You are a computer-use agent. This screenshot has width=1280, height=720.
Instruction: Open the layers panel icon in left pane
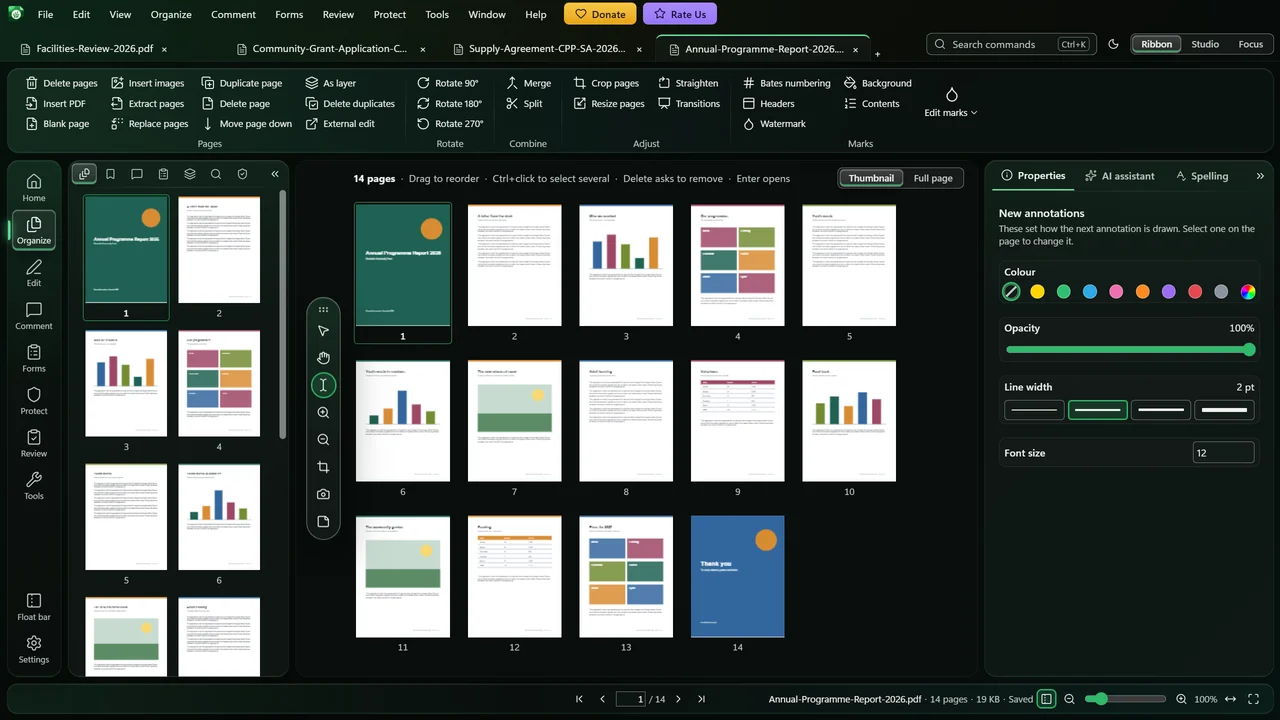point(189,174)
